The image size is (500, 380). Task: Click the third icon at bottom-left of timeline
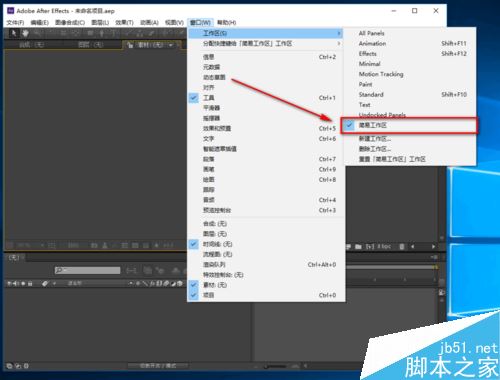(x=26, y=366)
